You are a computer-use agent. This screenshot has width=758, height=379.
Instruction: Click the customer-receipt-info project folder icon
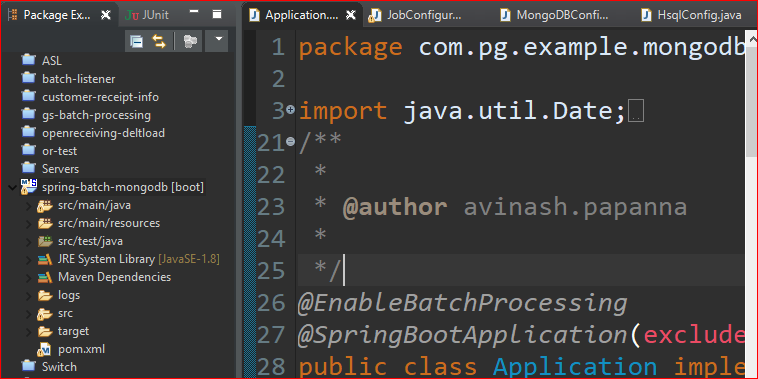point(29,96)
